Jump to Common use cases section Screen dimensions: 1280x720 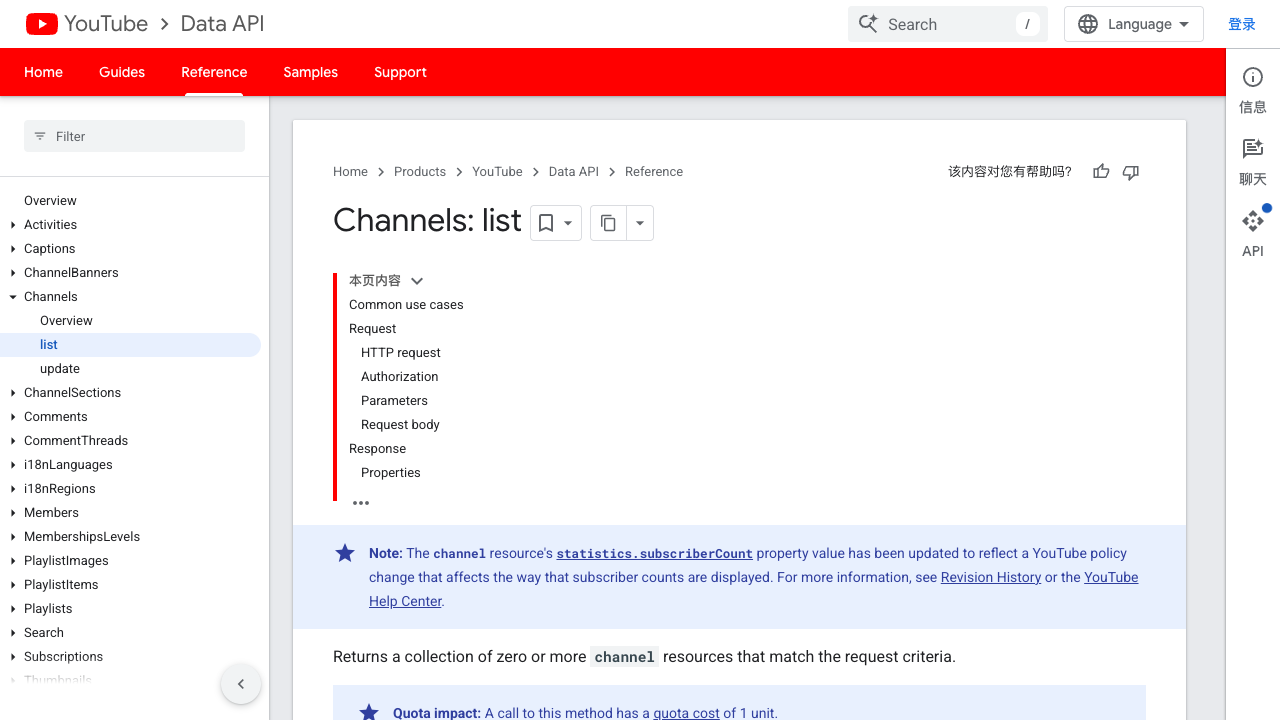tap(406, 305)
